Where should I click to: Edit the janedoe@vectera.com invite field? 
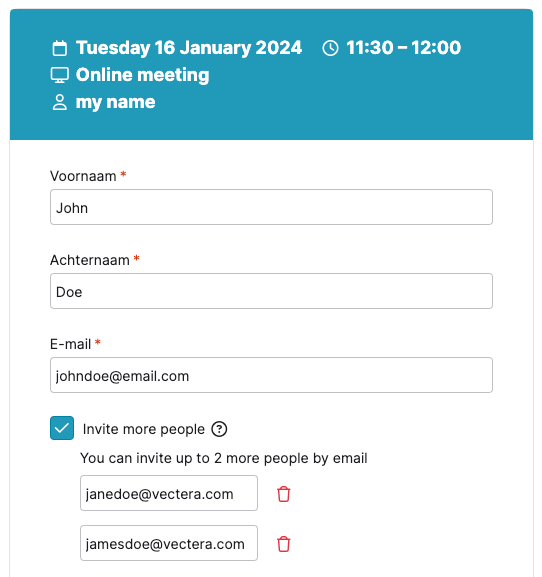[x=169, y=493]
